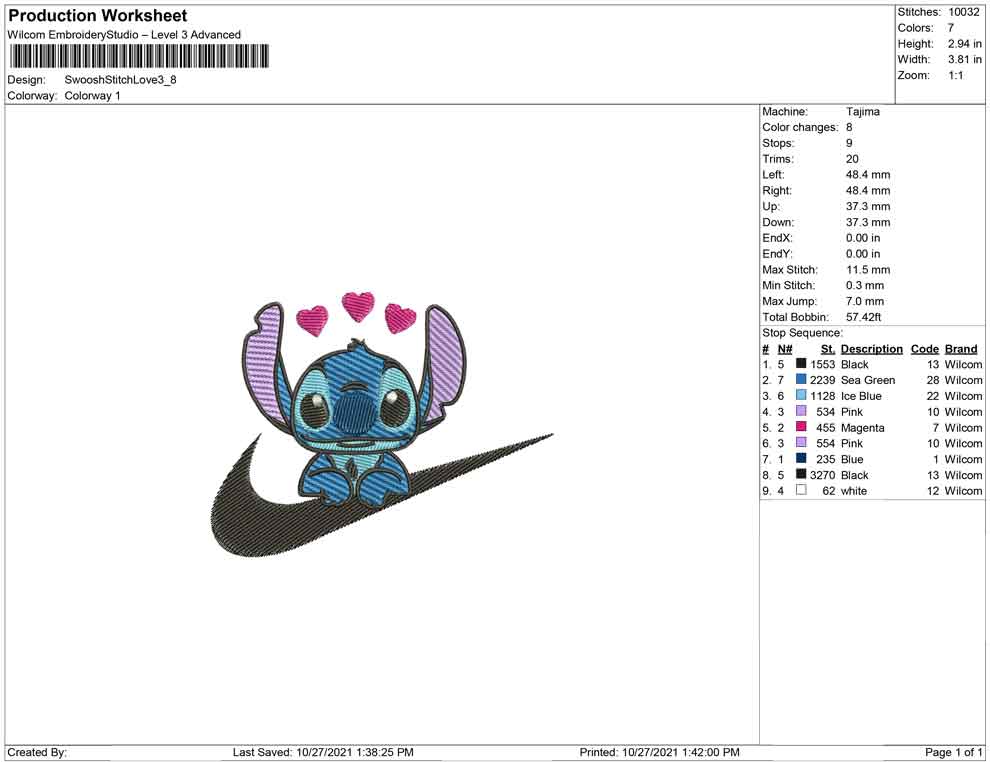Click the EndX value '0.00 in'
The height and width of the screenshot is (762, 990).
pyautogui.click(x=863, y=238)
